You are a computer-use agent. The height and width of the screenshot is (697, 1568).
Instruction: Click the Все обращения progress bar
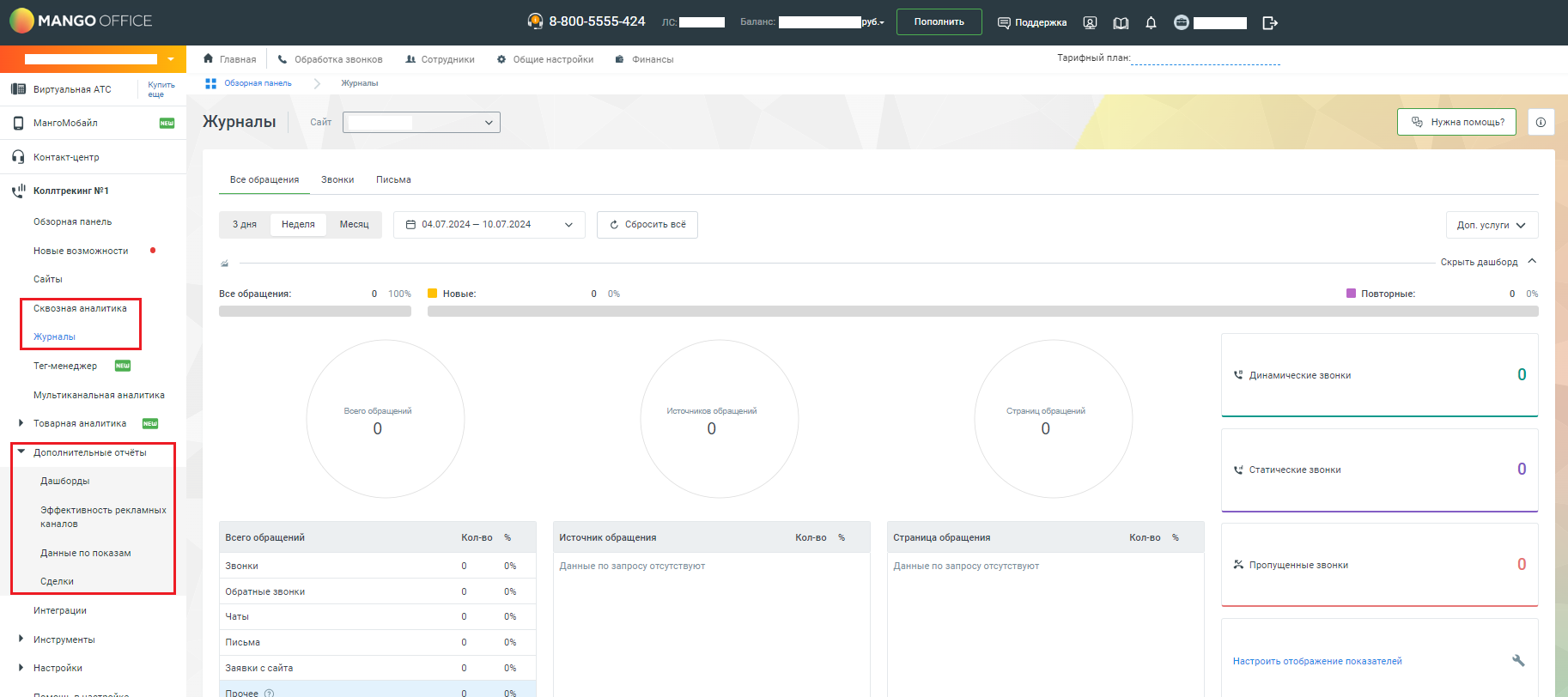(x=315, y=311)
